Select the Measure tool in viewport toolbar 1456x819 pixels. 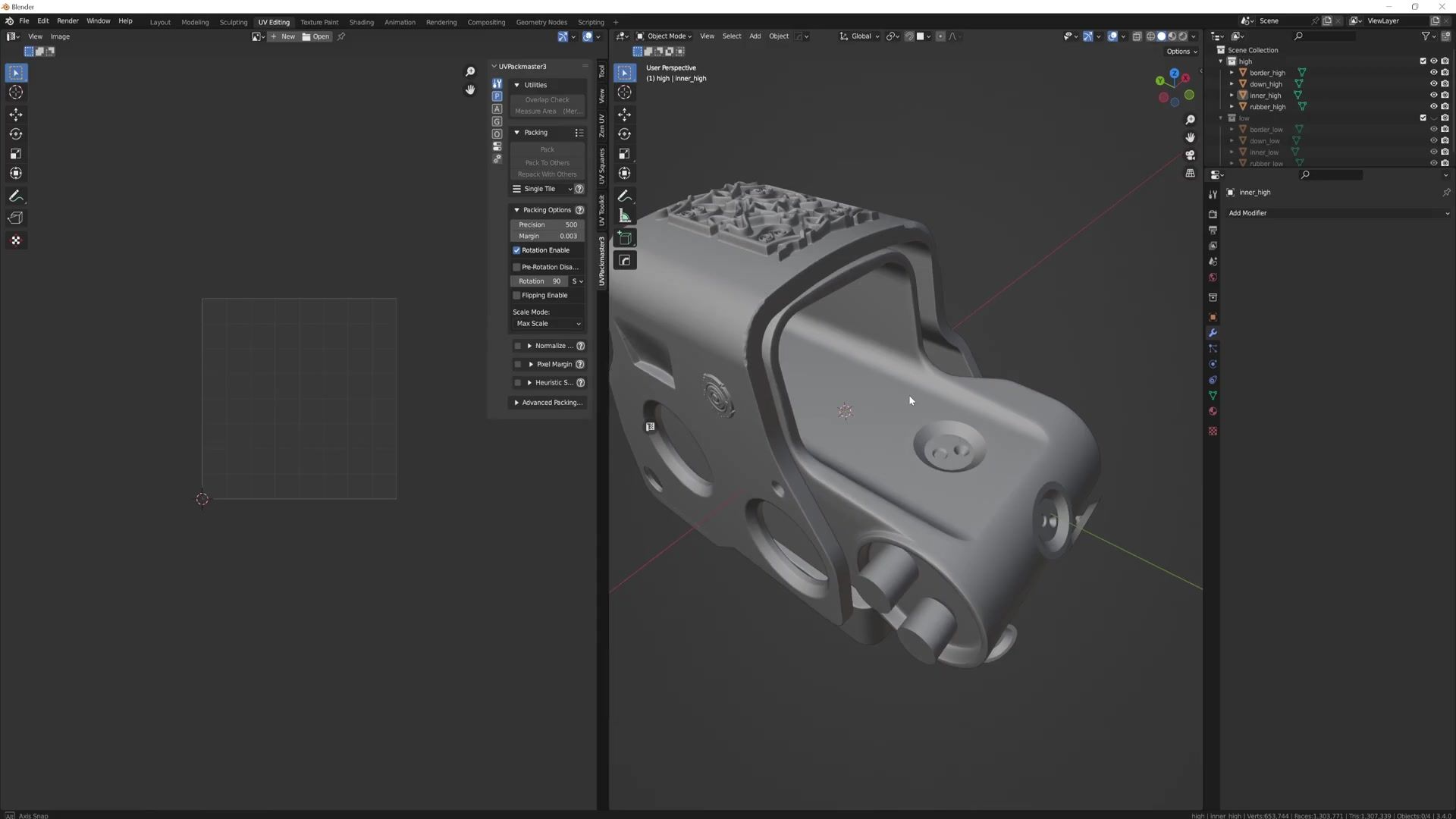(624, 216)
